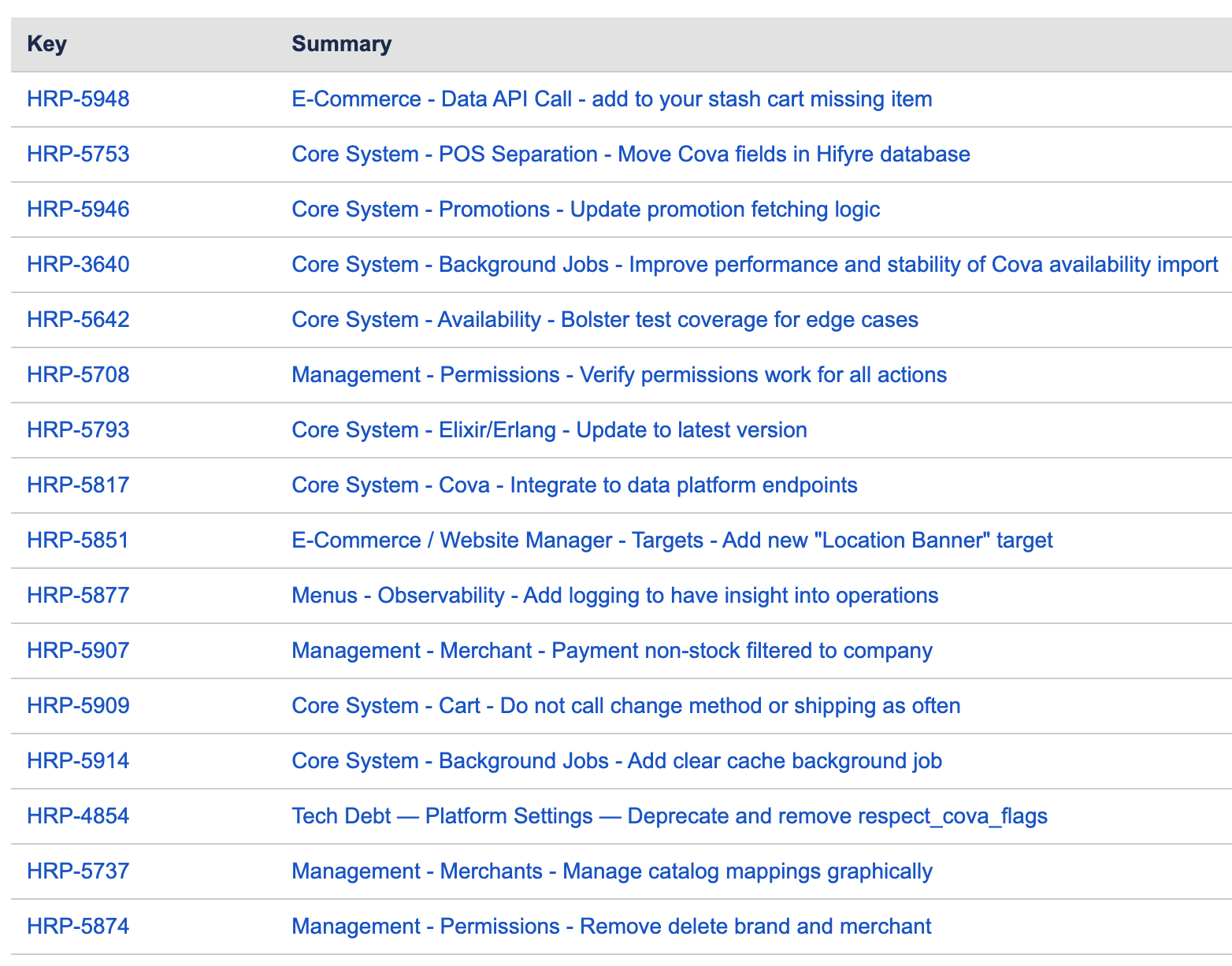Open Remove delete brand and merchant issue
The width and height of the screenshot is (1232, 966).
pyautogui.click(x=610, y=927)
